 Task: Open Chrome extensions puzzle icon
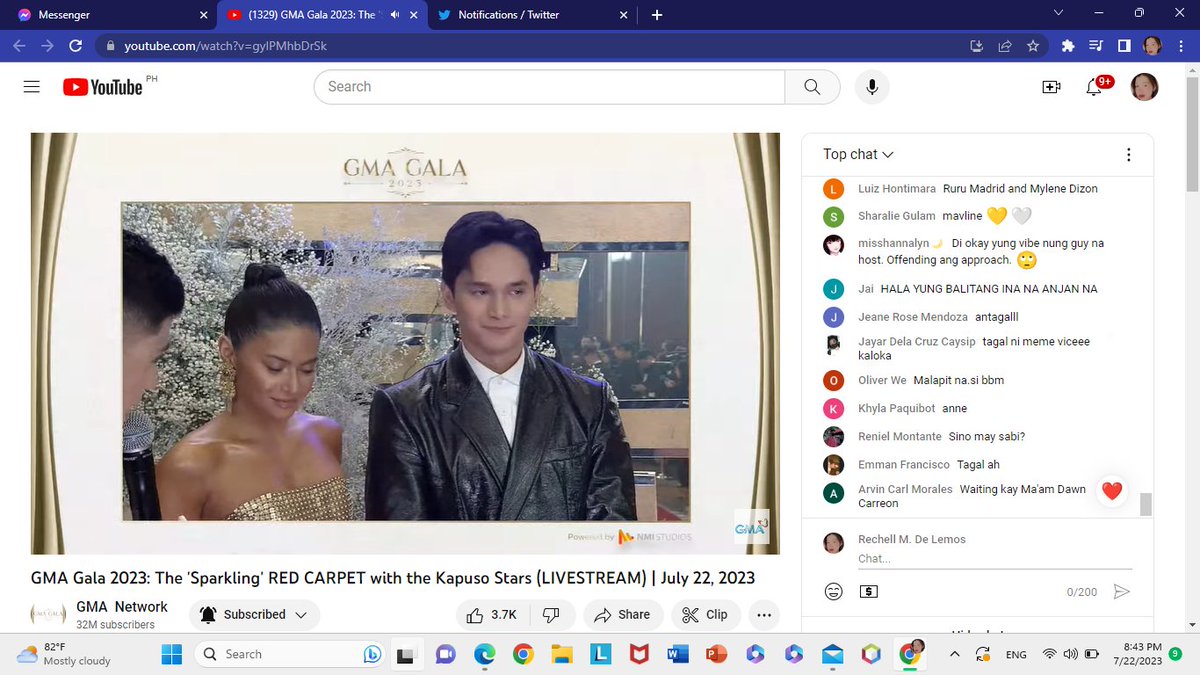point(1068,46)
